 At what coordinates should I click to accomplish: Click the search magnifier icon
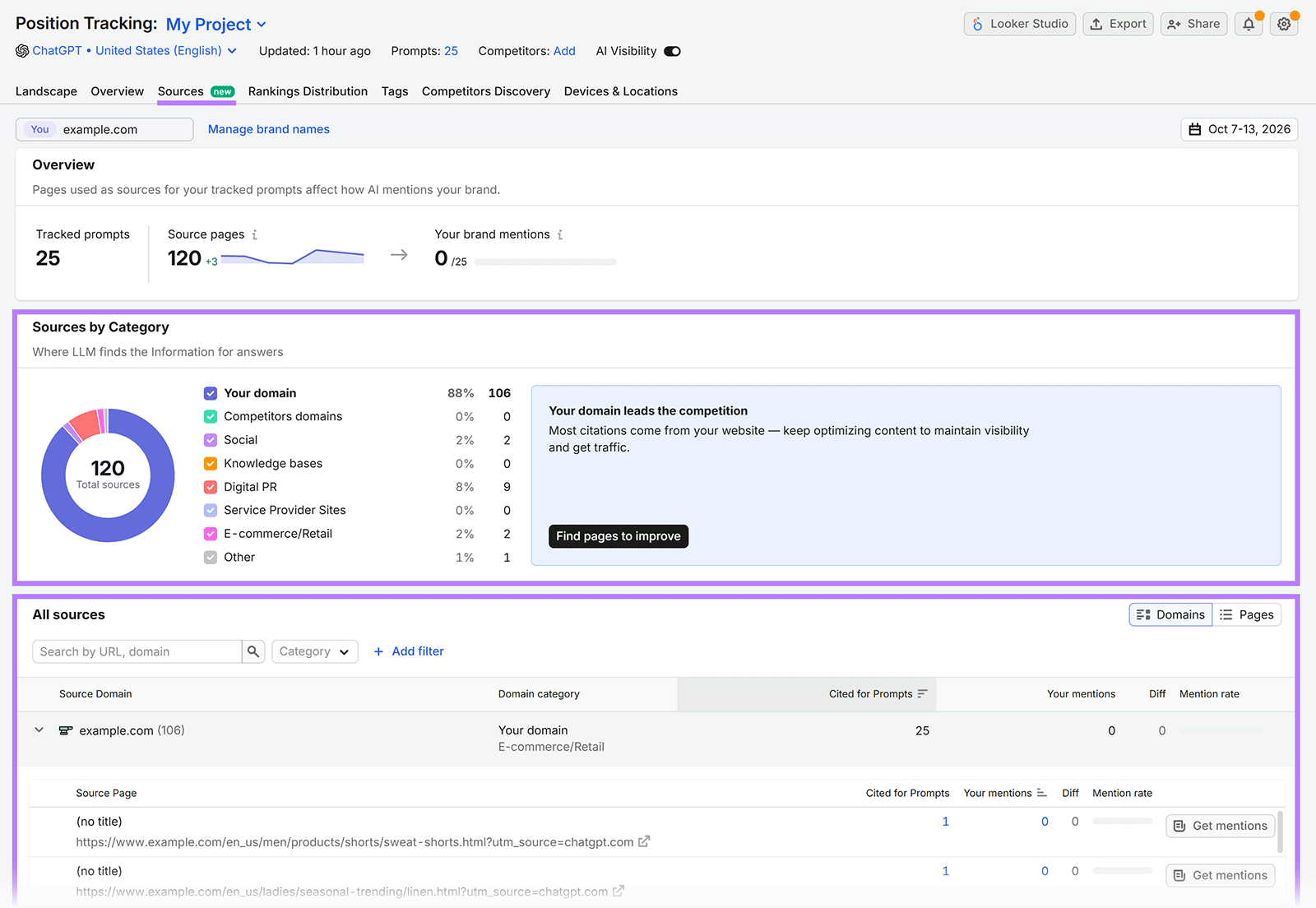[253, 651]
